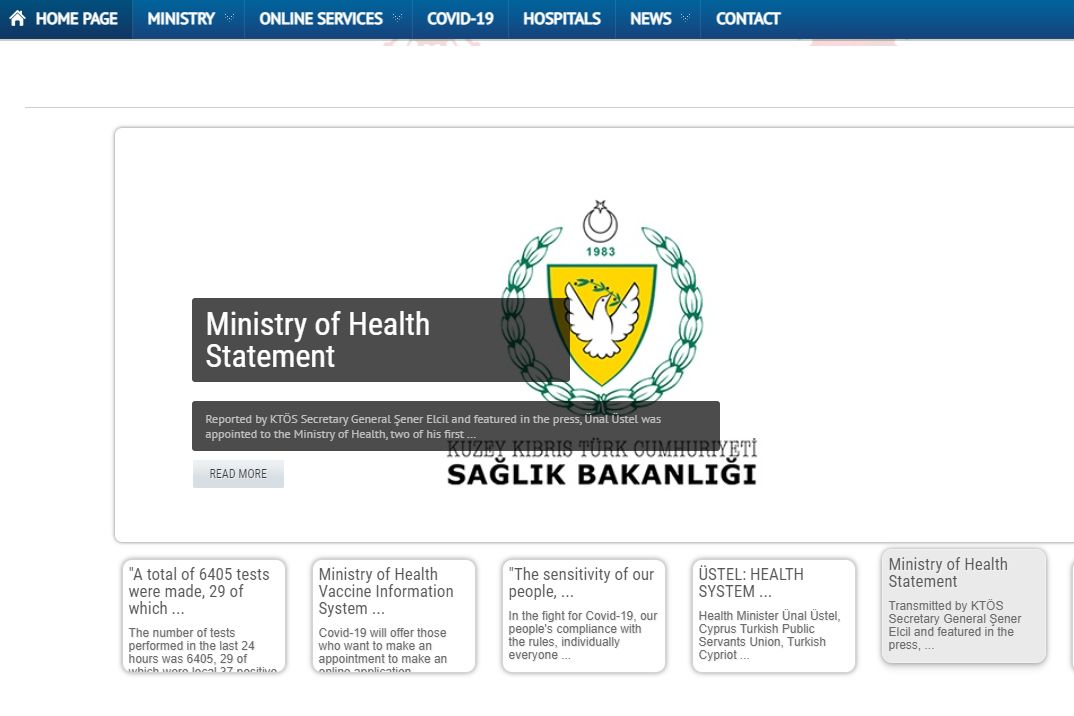Open the HOSPITALS page
This screenshot has height=716, width=1074.
click(562, 18)
